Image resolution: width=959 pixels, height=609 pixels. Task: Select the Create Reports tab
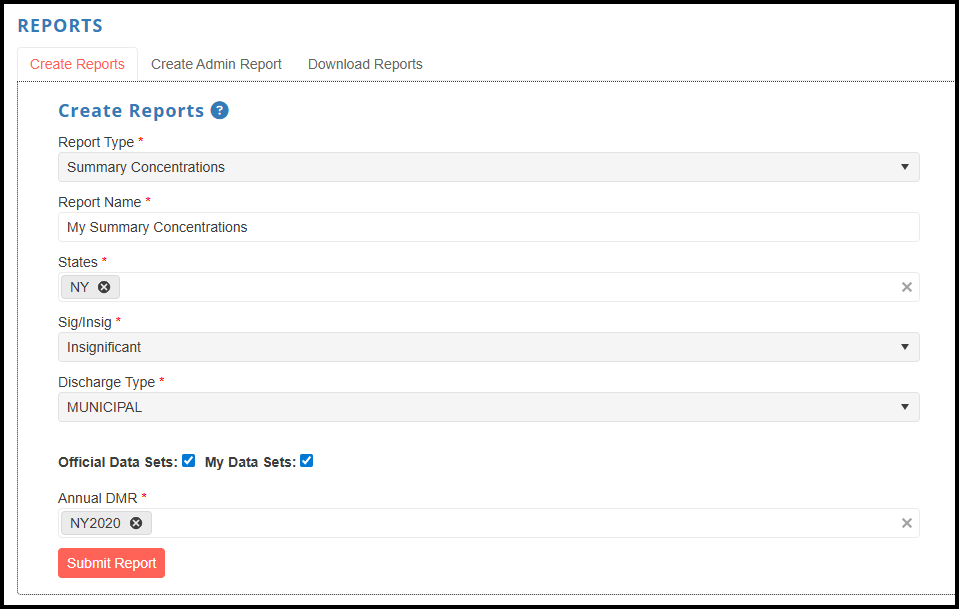[x=77, y=64]
